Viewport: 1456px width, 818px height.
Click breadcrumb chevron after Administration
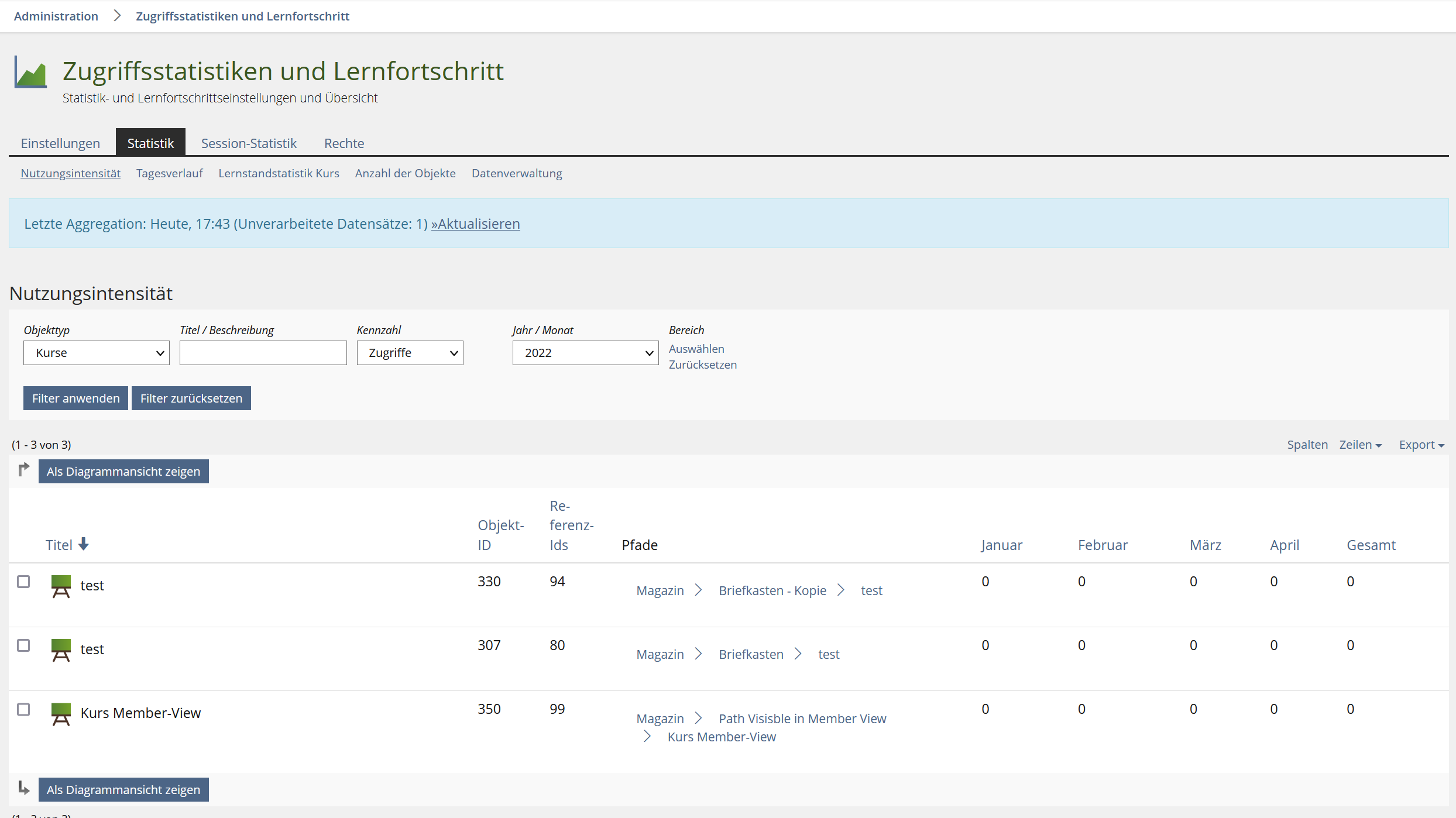pos(117,16)
